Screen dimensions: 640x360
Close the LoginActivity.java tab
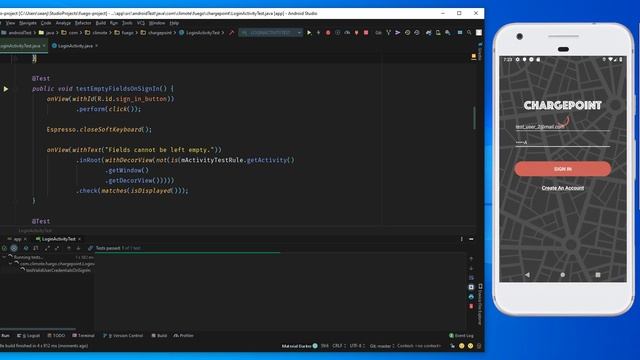[x=97, y=46]
